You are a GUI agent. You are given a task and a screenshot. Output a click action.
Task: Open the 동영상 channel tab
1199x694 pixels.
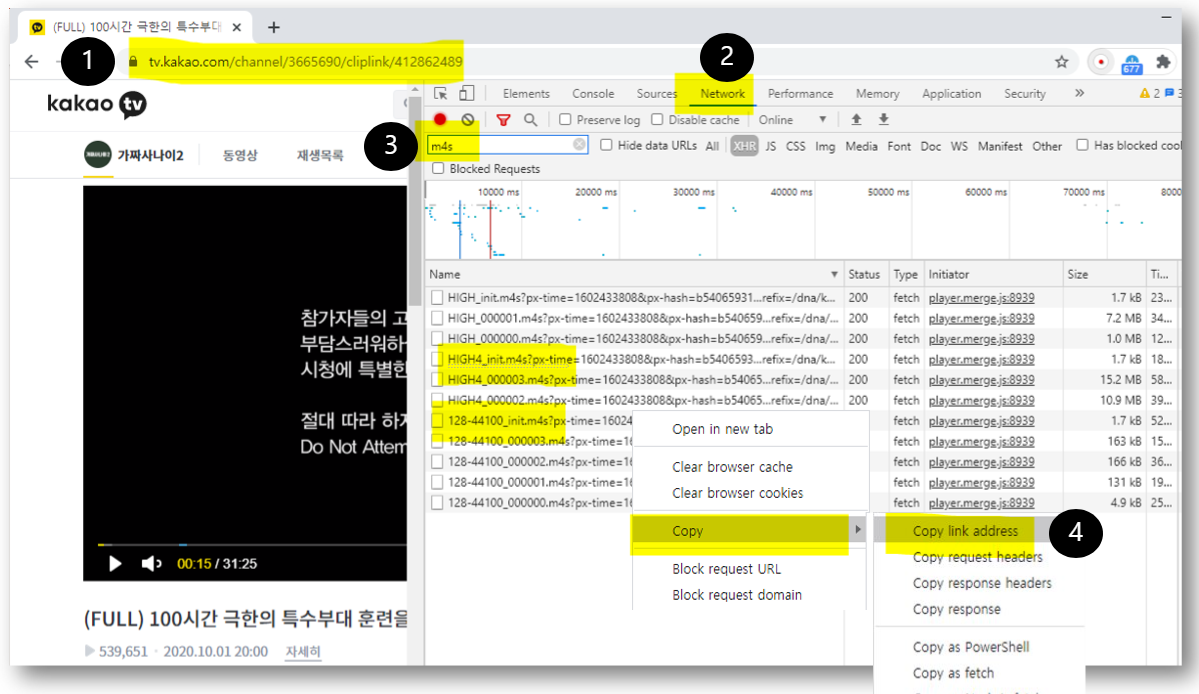tap(240, 155)
